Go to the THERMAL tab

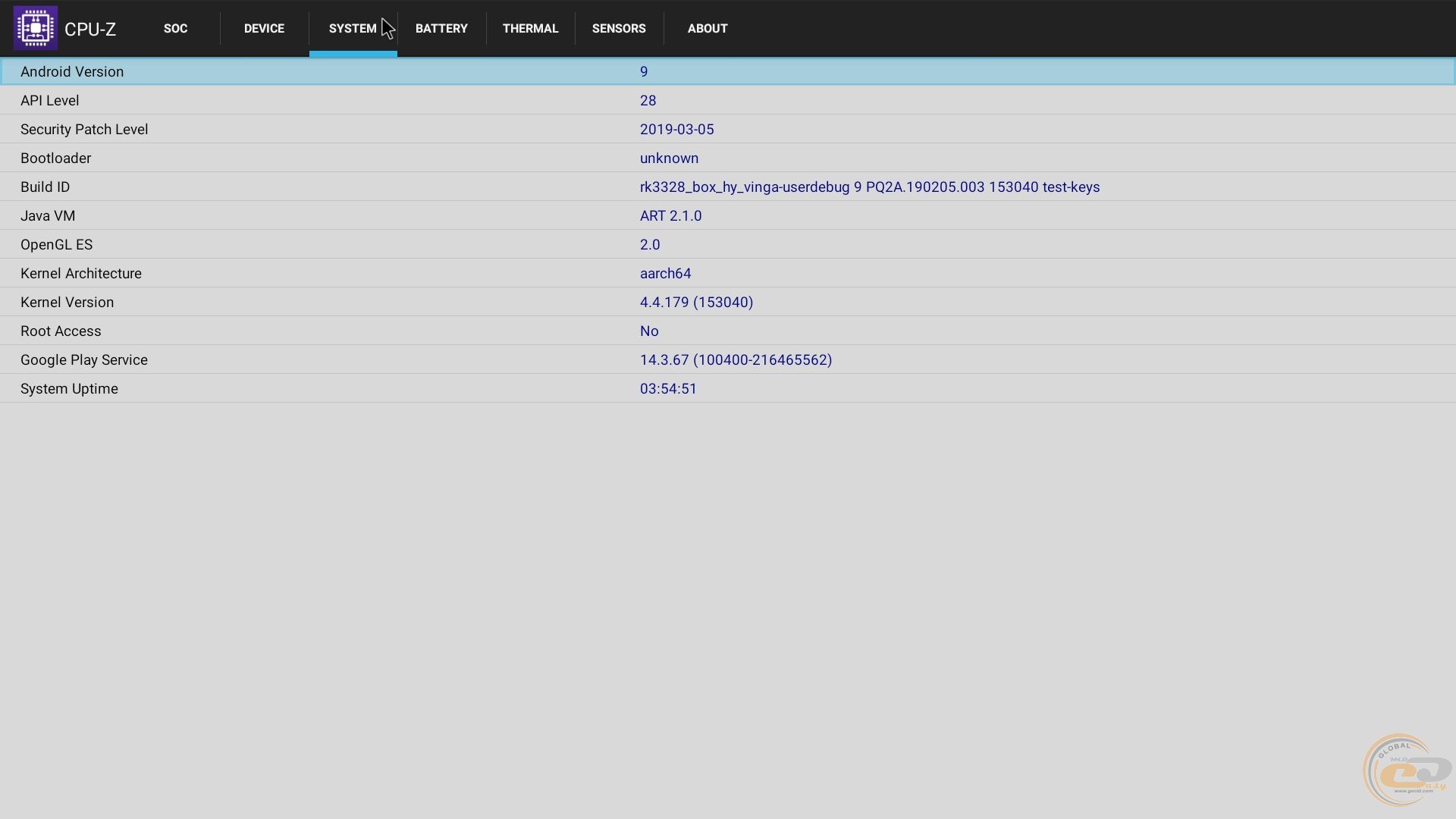(530, 28)
